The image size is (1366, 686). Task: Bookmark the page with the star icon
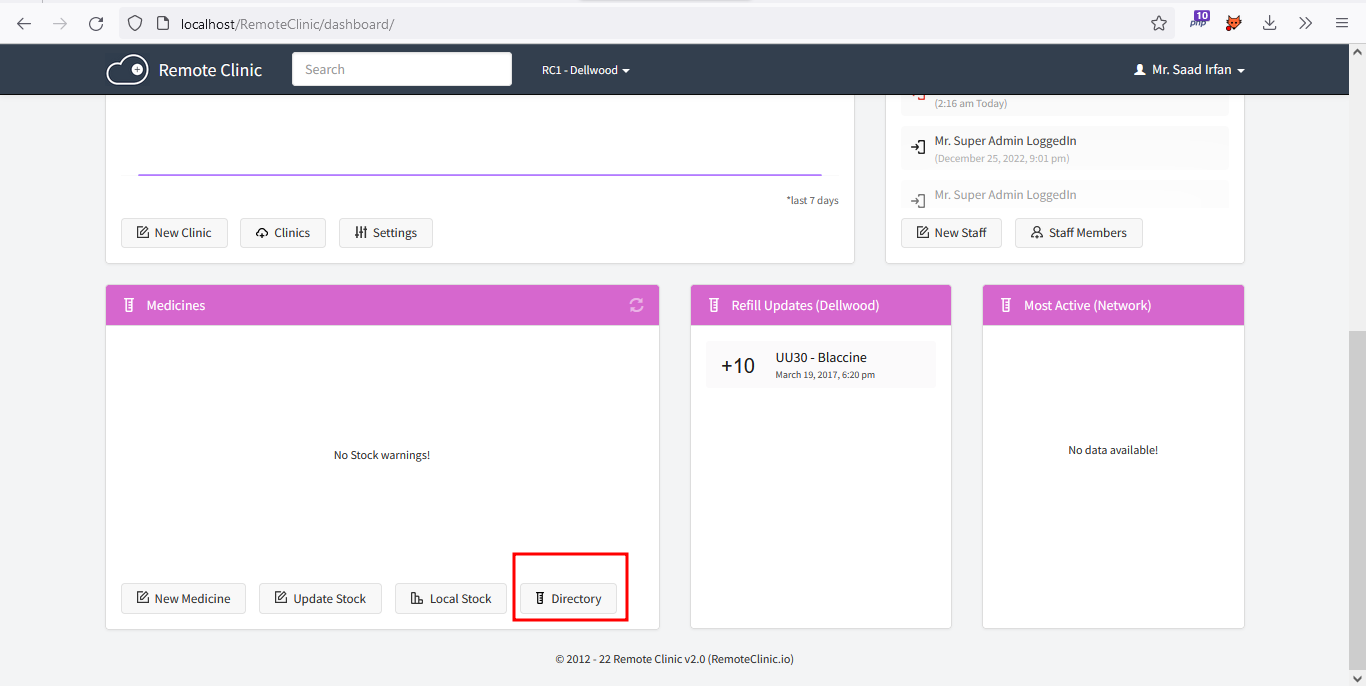tap(1159, 23)
